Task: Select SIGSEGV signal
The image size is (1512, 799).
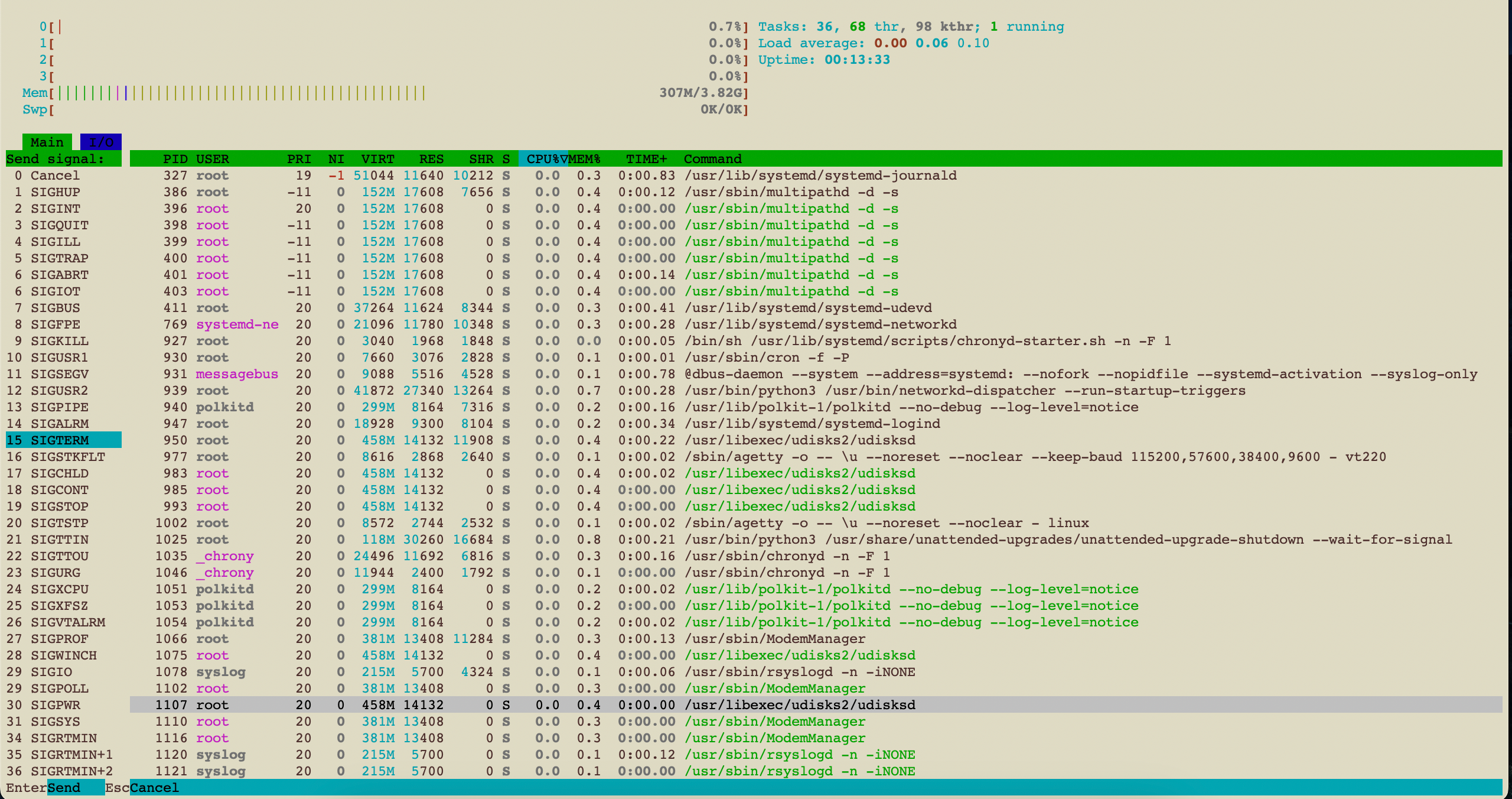Action: [64, 374]
